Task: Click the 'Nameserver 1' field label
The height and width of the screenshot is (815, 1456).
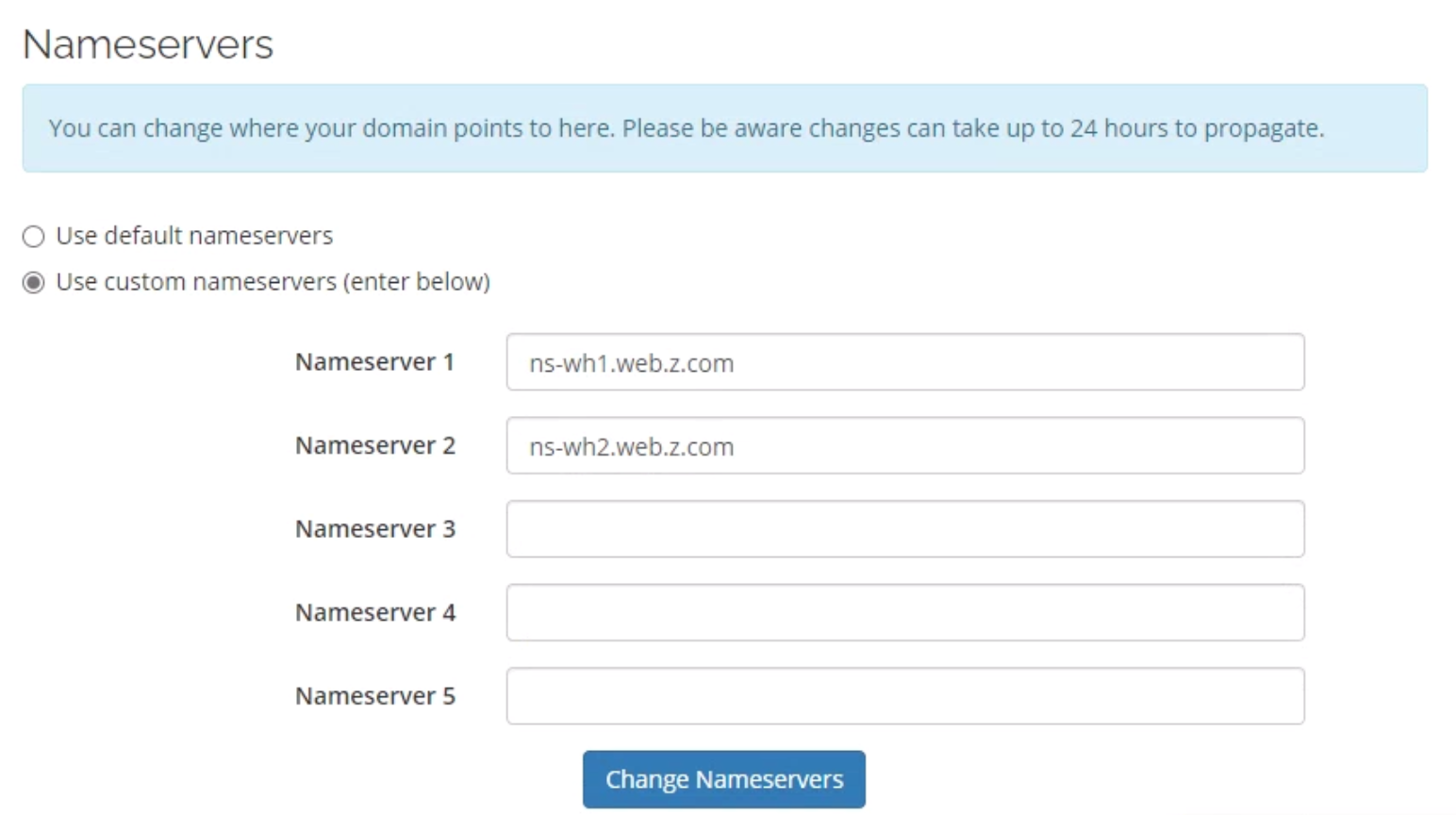Action: [x=374, y=362]
